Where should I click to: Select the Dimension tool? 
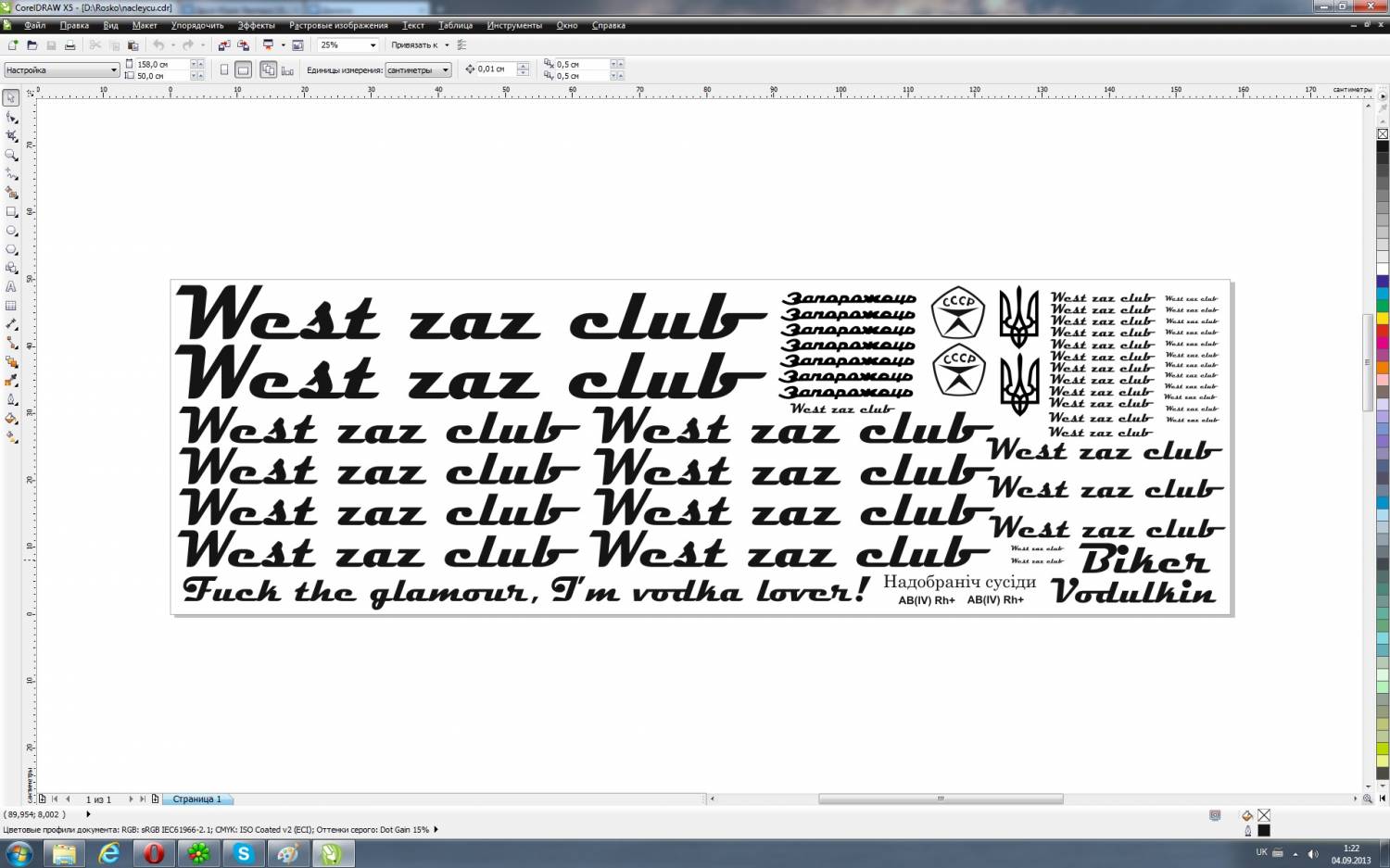(11, 324)
